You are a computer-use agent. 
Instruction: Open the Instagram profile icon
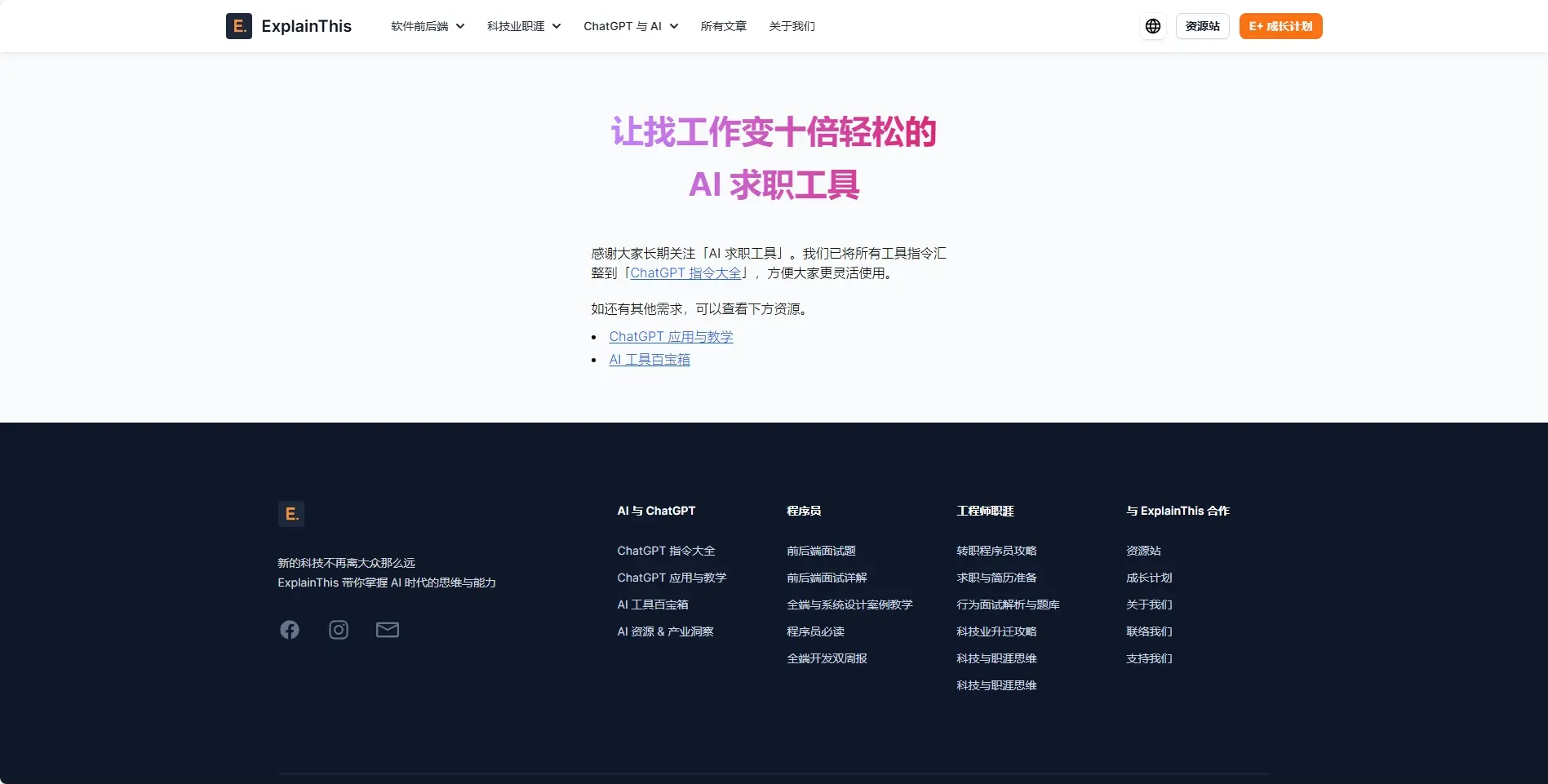pyautogui.click(x=339, y=630)
